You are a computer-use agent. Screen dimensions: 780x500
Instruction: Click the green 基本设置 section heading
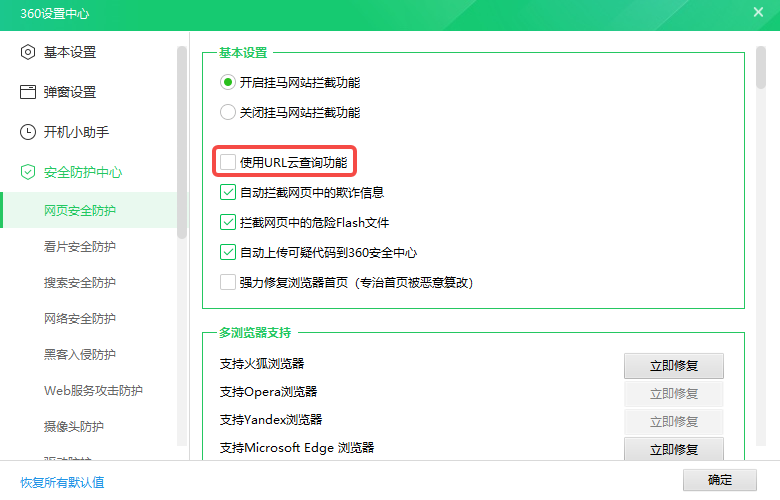pyautogui.click(x=243, y=52)
